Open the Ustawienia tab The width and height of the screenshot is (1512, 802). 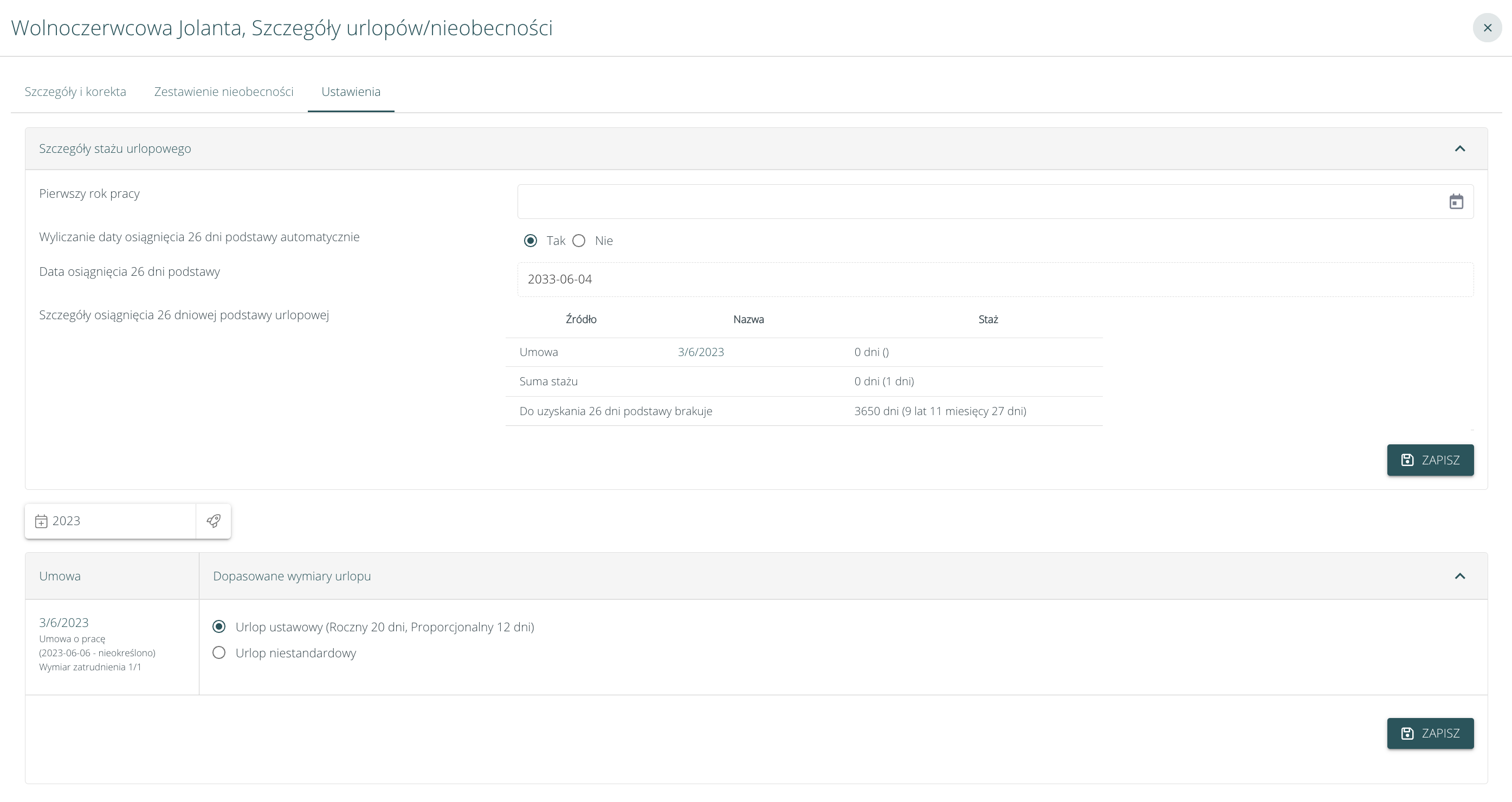click(x=351, y=92)
